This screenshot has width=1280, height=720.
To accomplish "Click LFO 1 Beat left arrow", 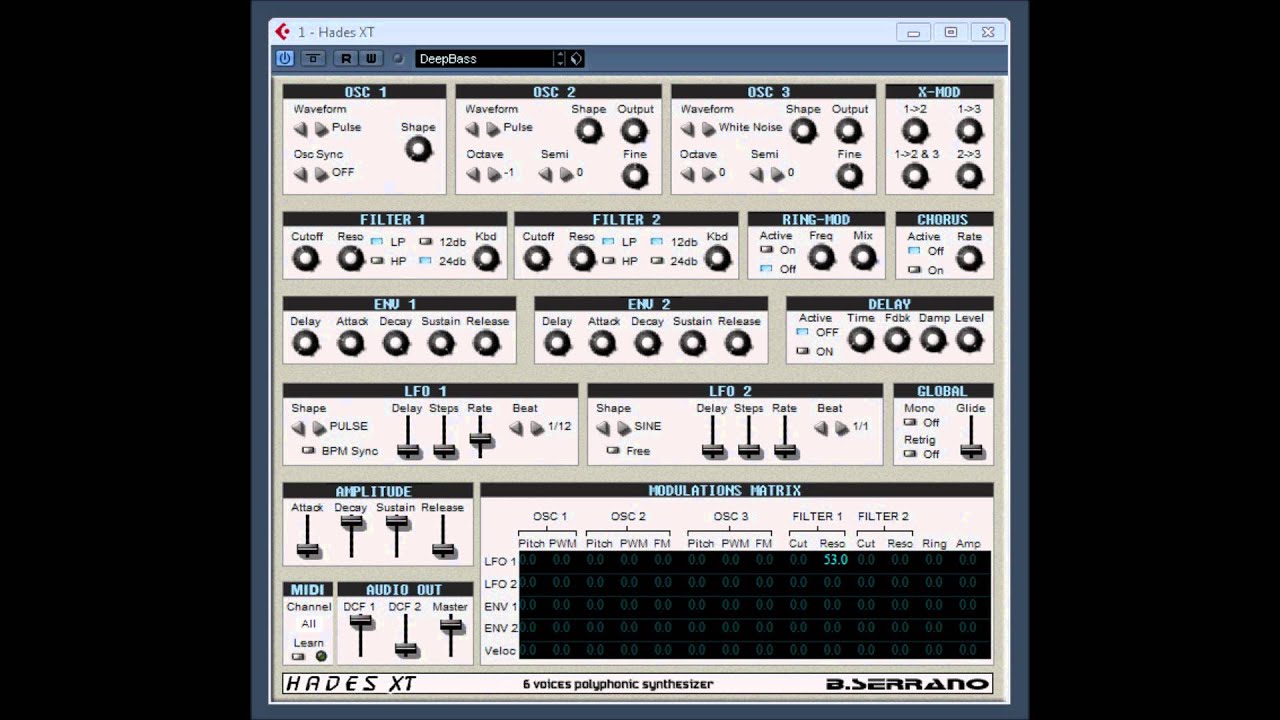I will coord(516,428).
